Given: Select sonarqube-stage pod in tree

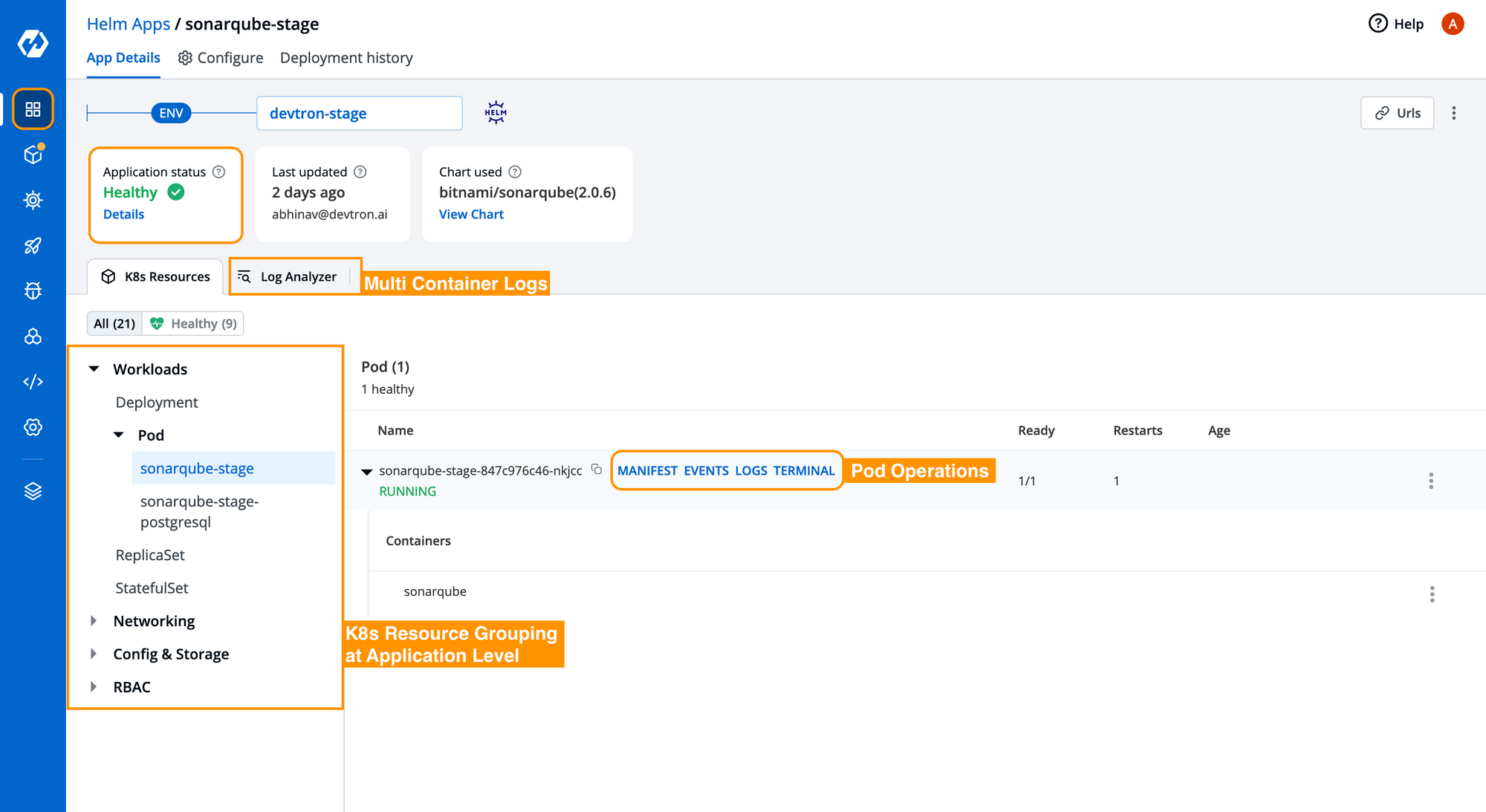Looking at the screenshot, I should 197,467.
